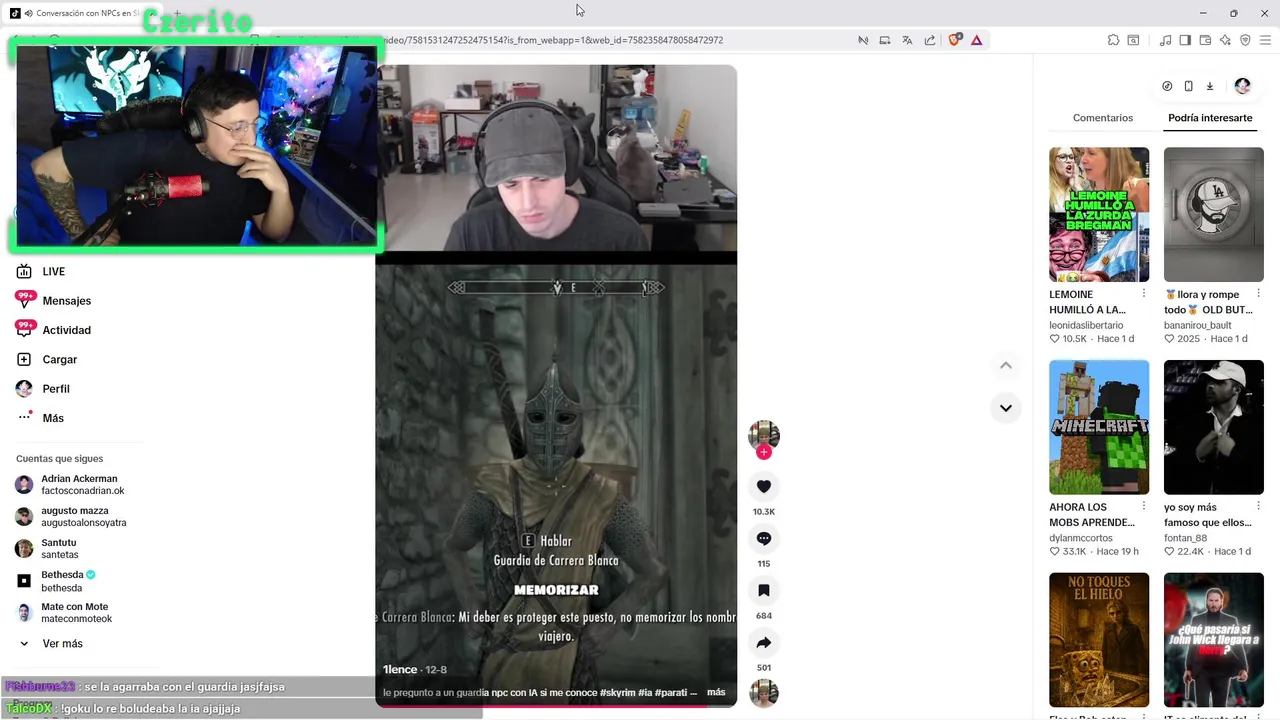Open Brave Shields lion icon
The height and width of the screenshot is (720, 1280).
pos(954,40)
